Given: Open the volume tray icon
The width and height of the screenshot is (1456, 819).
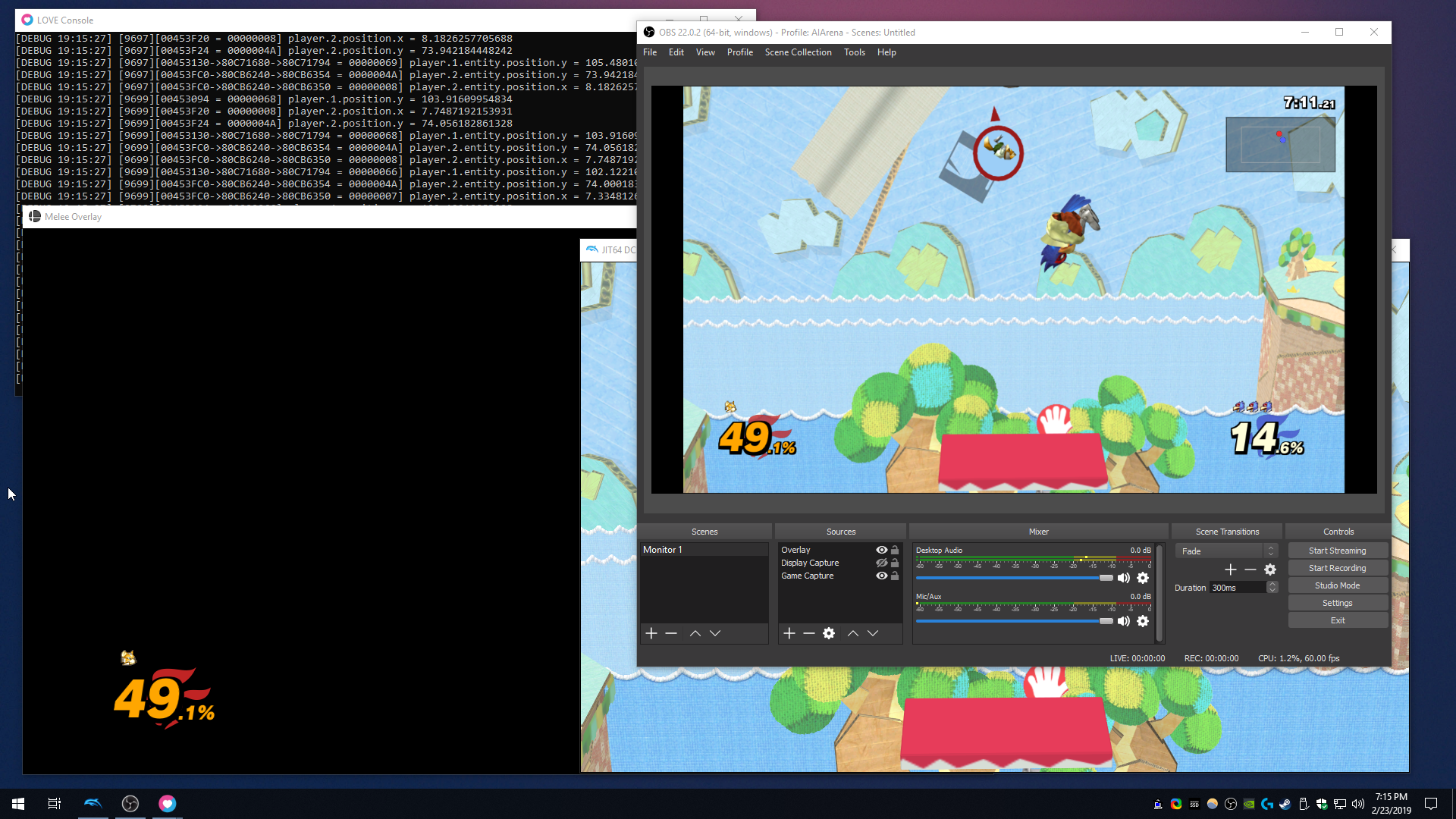Looking at the screenshot, I should pos(1358,804).
